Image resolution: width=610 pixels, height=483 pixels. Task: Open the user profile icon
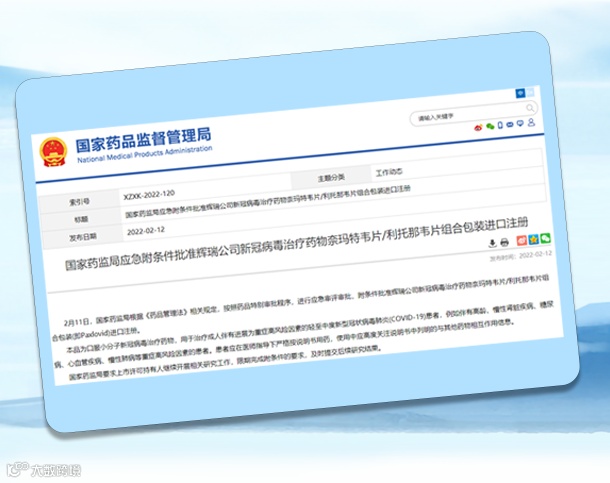[531, 122]
